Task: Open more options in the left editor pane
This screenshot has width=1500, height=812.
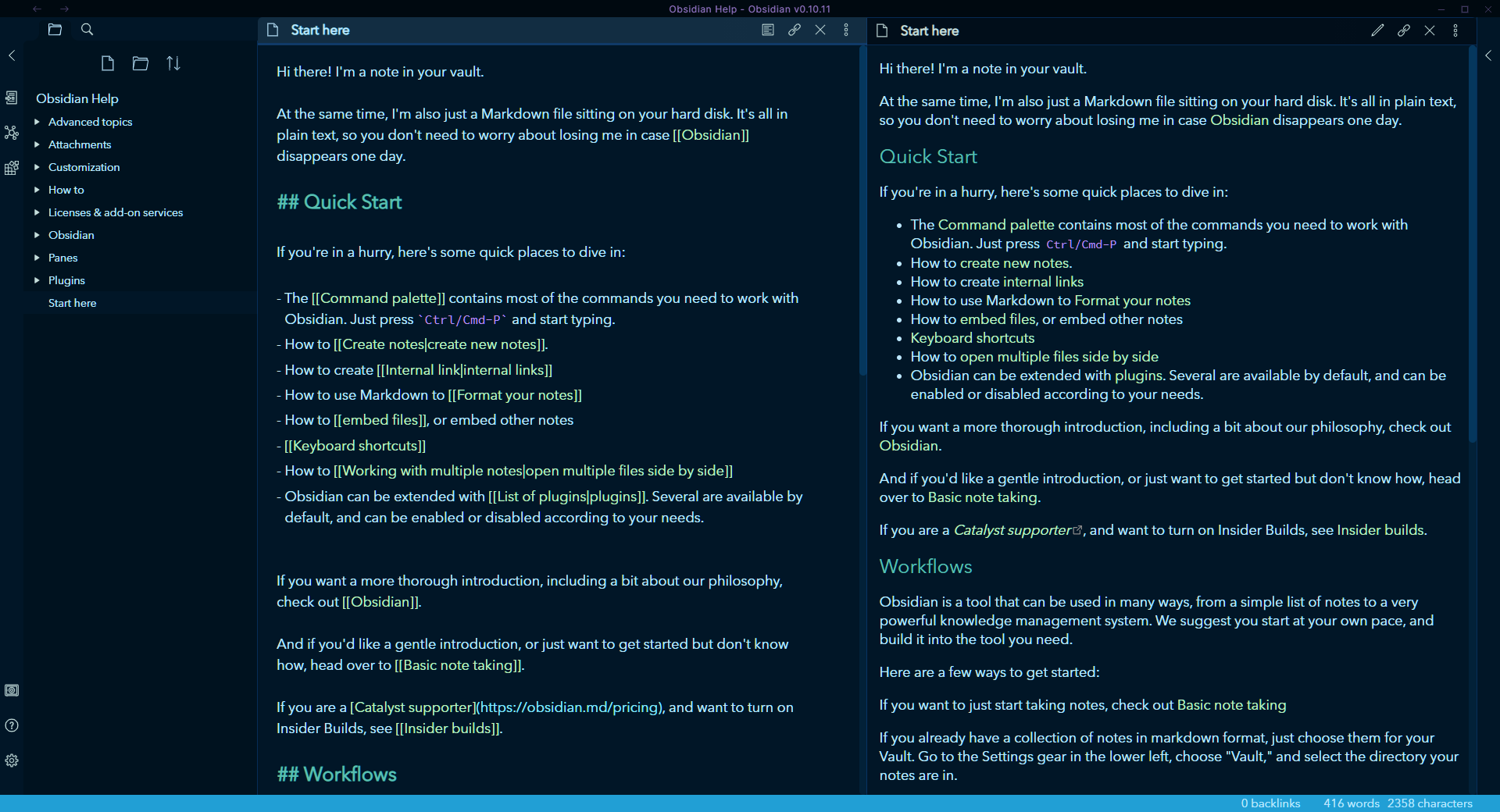Action: (846, 30)
